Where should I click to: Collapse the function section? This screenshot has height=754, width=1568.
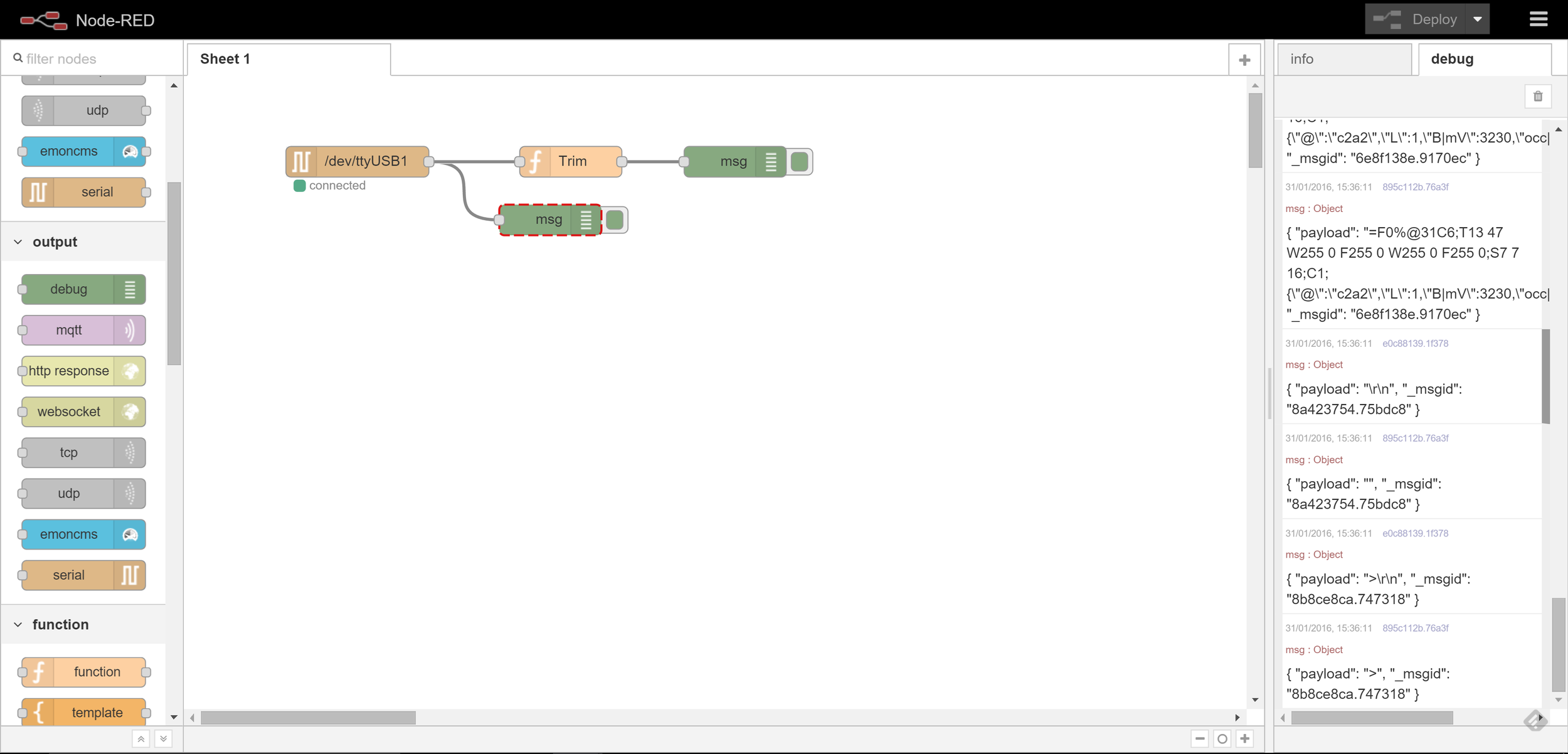pos(18,624)
